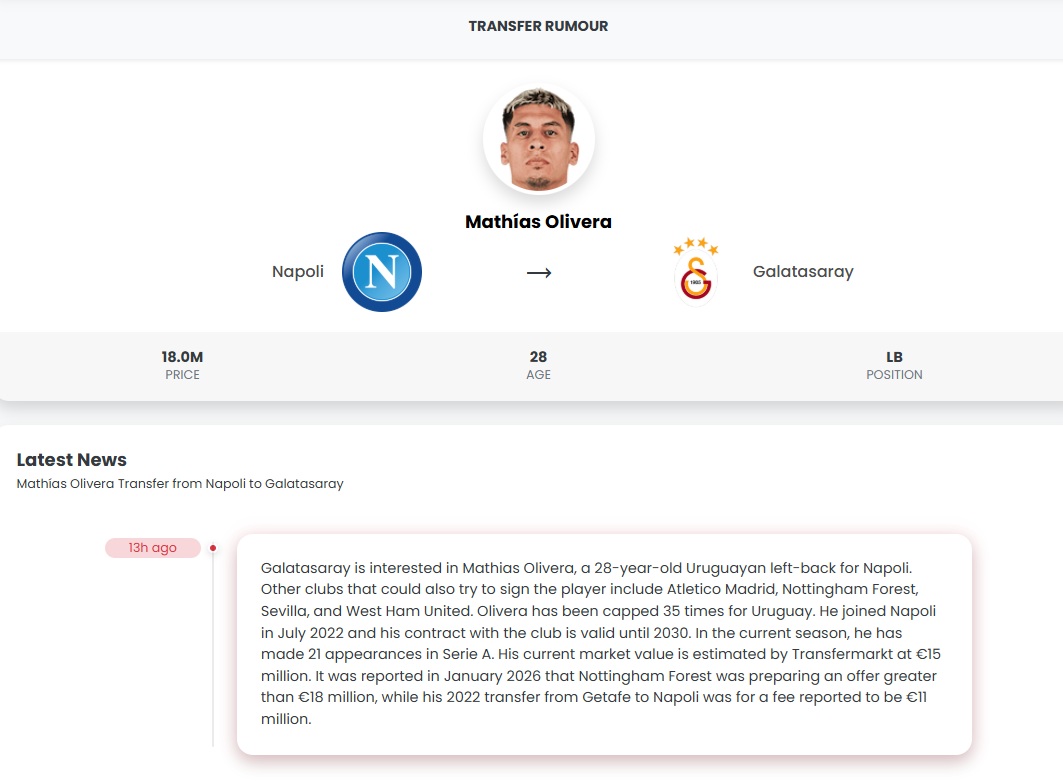The image size is (1063, 781).
Task: Click the player age value 28
Action: pos(538,357)
